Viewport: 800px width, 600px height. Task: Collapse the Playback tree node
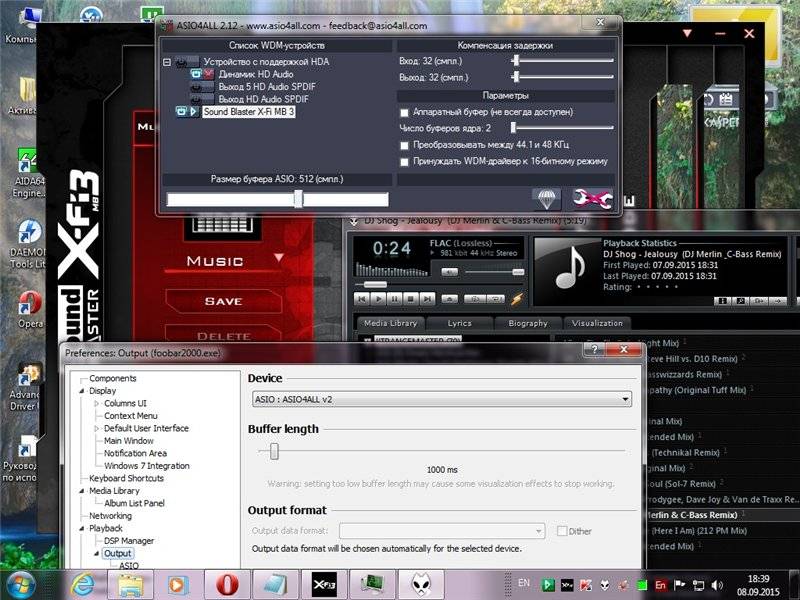[82, 529]
